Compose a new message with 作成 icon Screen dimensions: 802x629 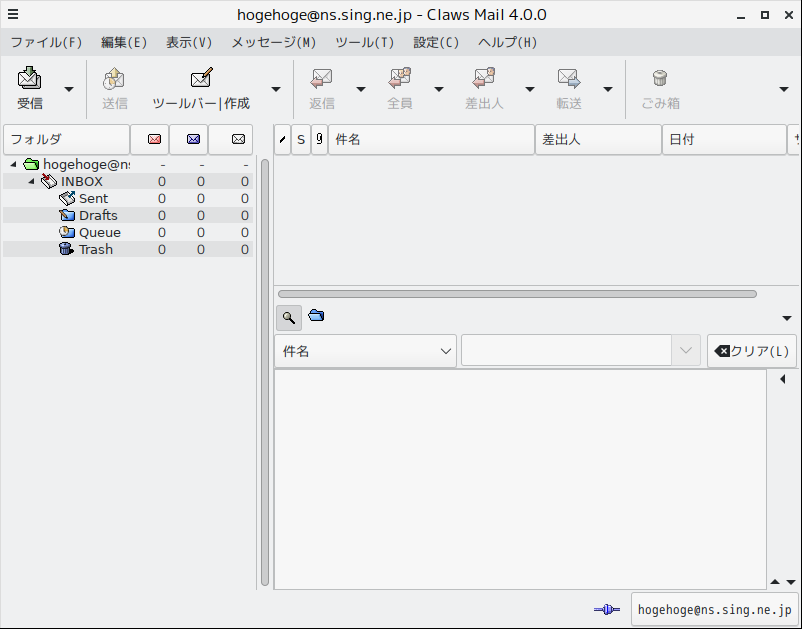pos(201,79)
